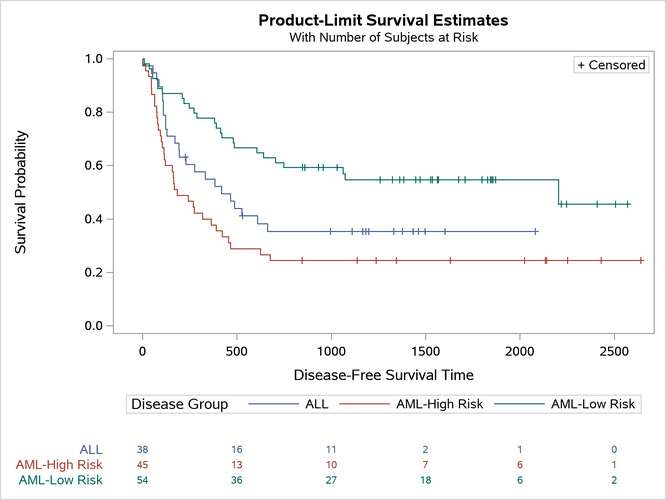Select the at-risk count 45 for AML-High Risk
This screenshot has width=666, height=500.
pos(143,465)
